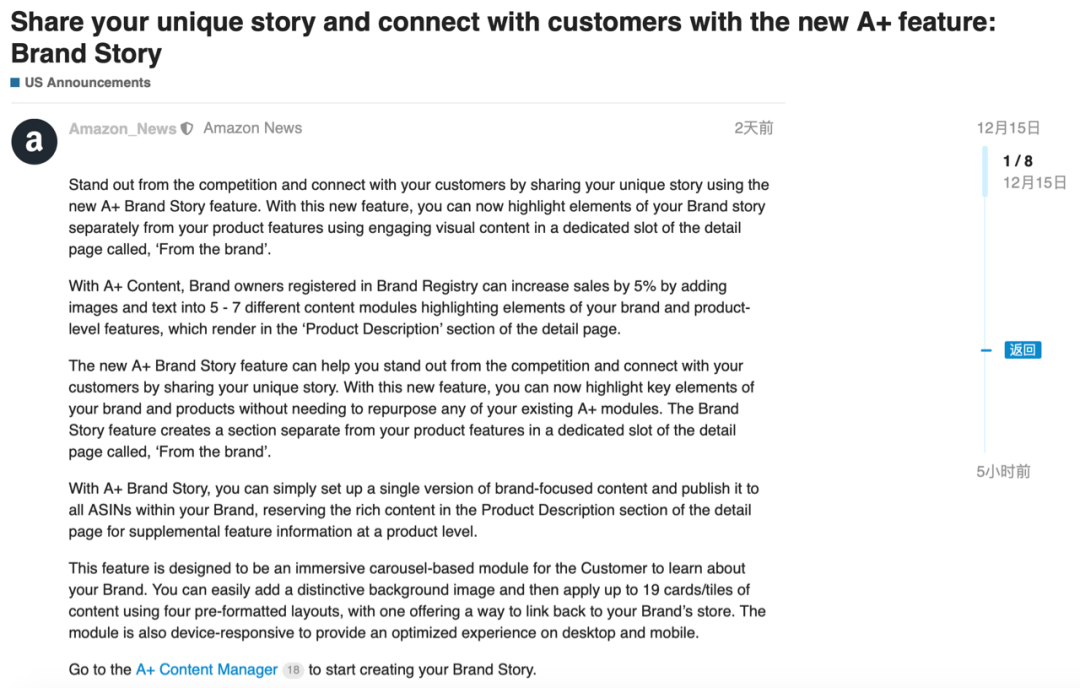Click the 'Stand out from the competition' paragraph

pos(419,217)
